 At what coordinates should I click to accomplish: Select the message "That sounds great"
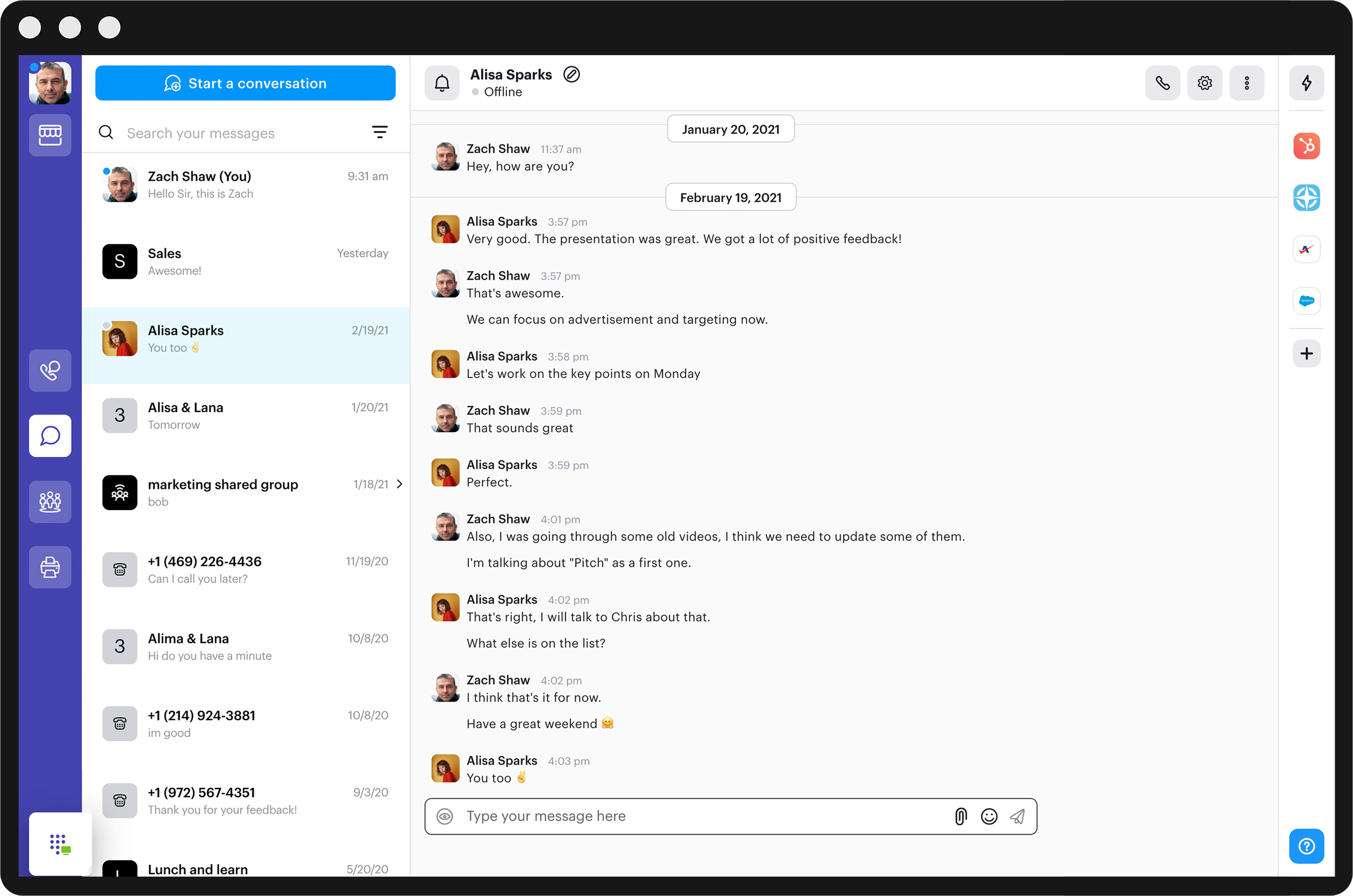(x=520, y=428)
